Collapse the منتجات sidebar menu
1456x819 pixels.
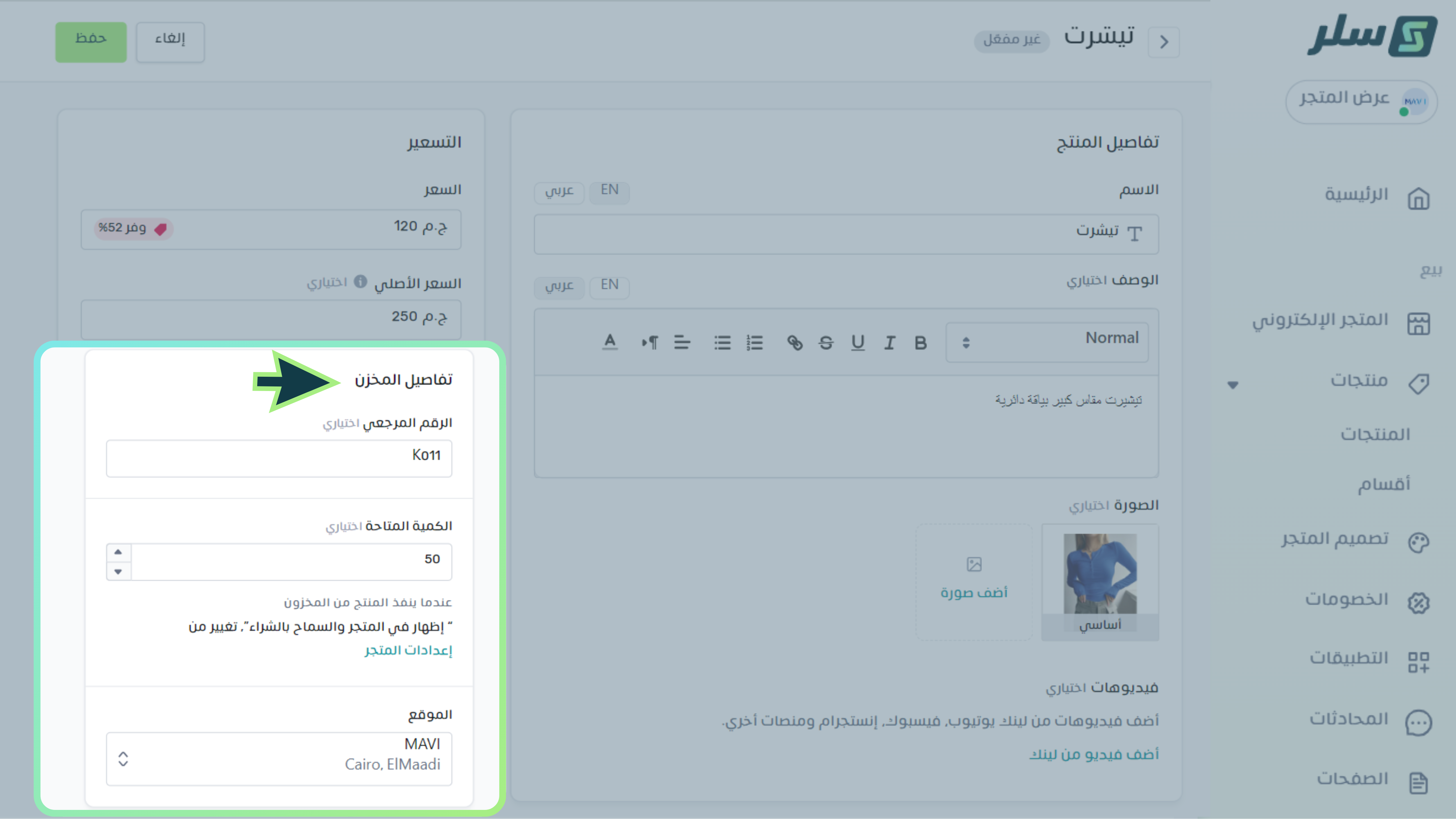[x=1233, y=385]
